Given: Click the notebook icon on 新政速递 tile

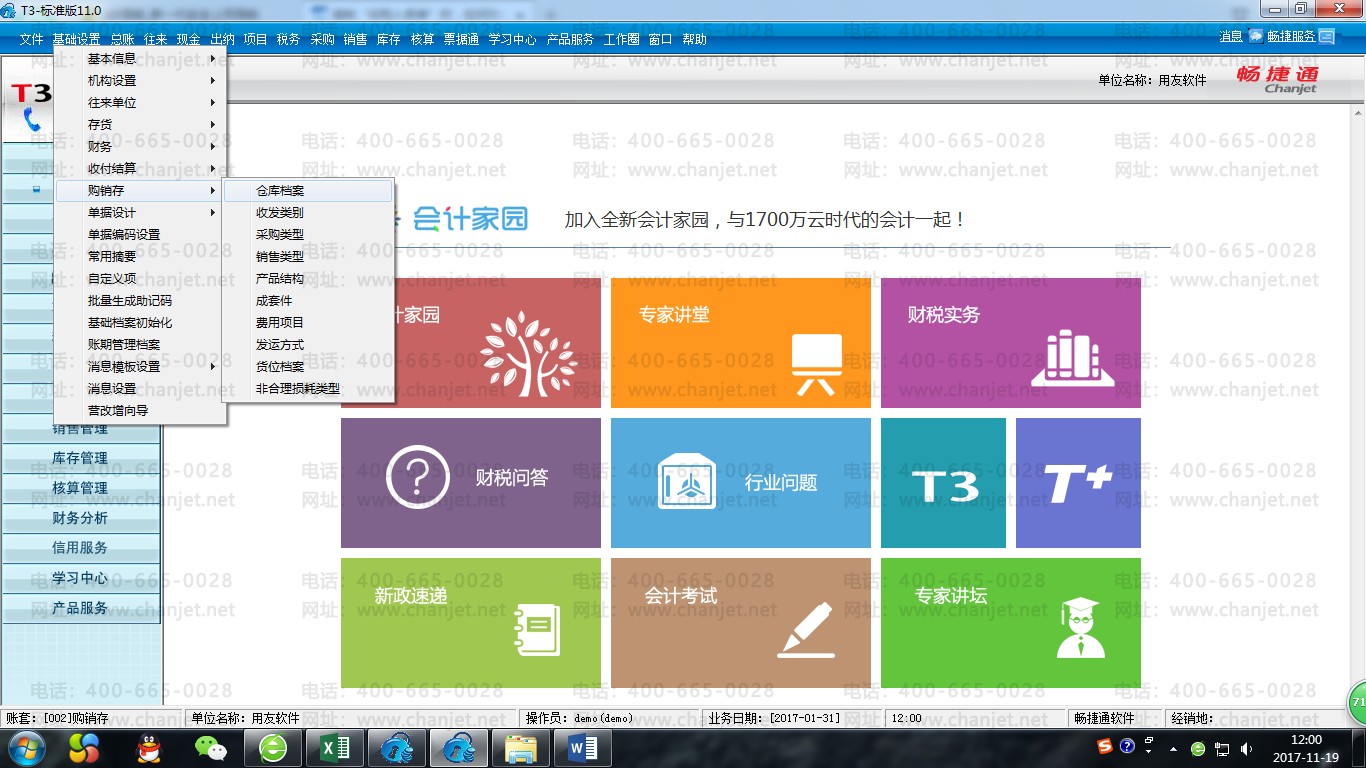Looking at the screenshot, I should [x=537, y=631].
